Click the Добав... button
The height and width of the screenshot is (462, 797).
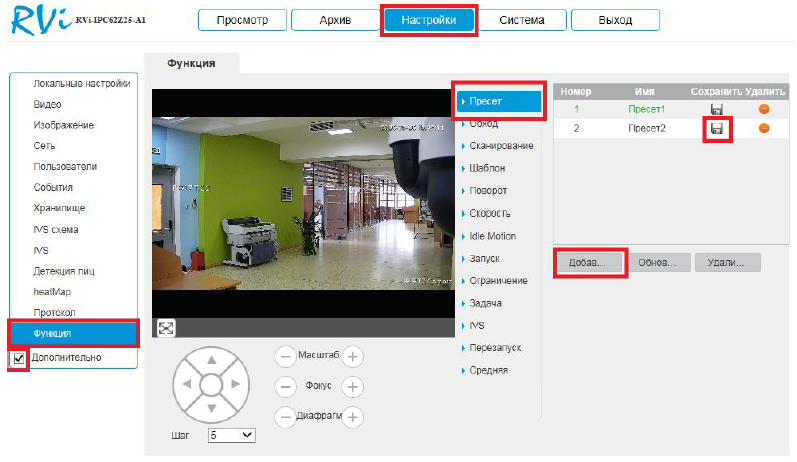click(590, 262)
